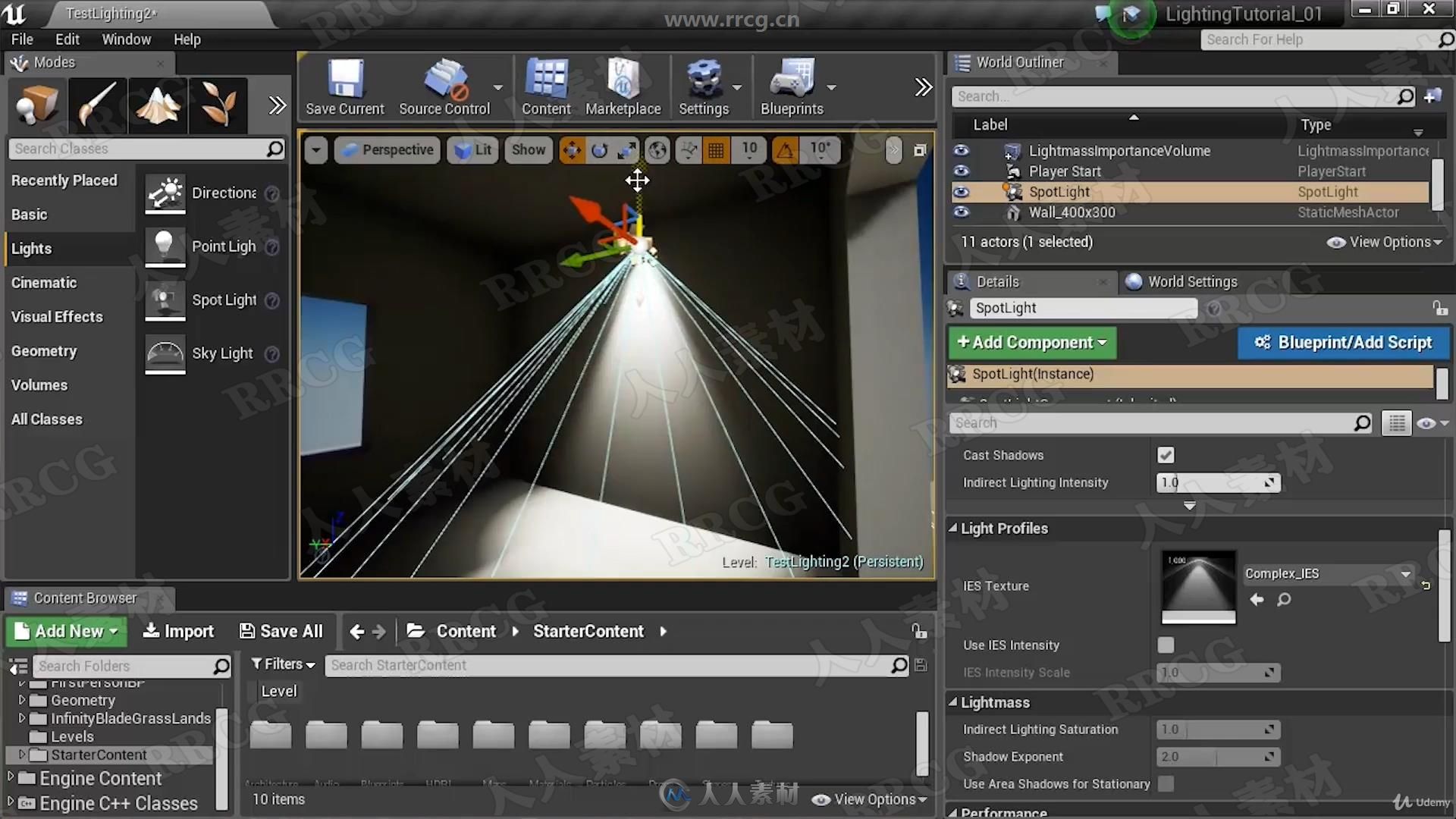The width and height of the screenshot is (1456, 819).
Task: Click Blueprint/Add Script button
Action: tap(1343, 342)
